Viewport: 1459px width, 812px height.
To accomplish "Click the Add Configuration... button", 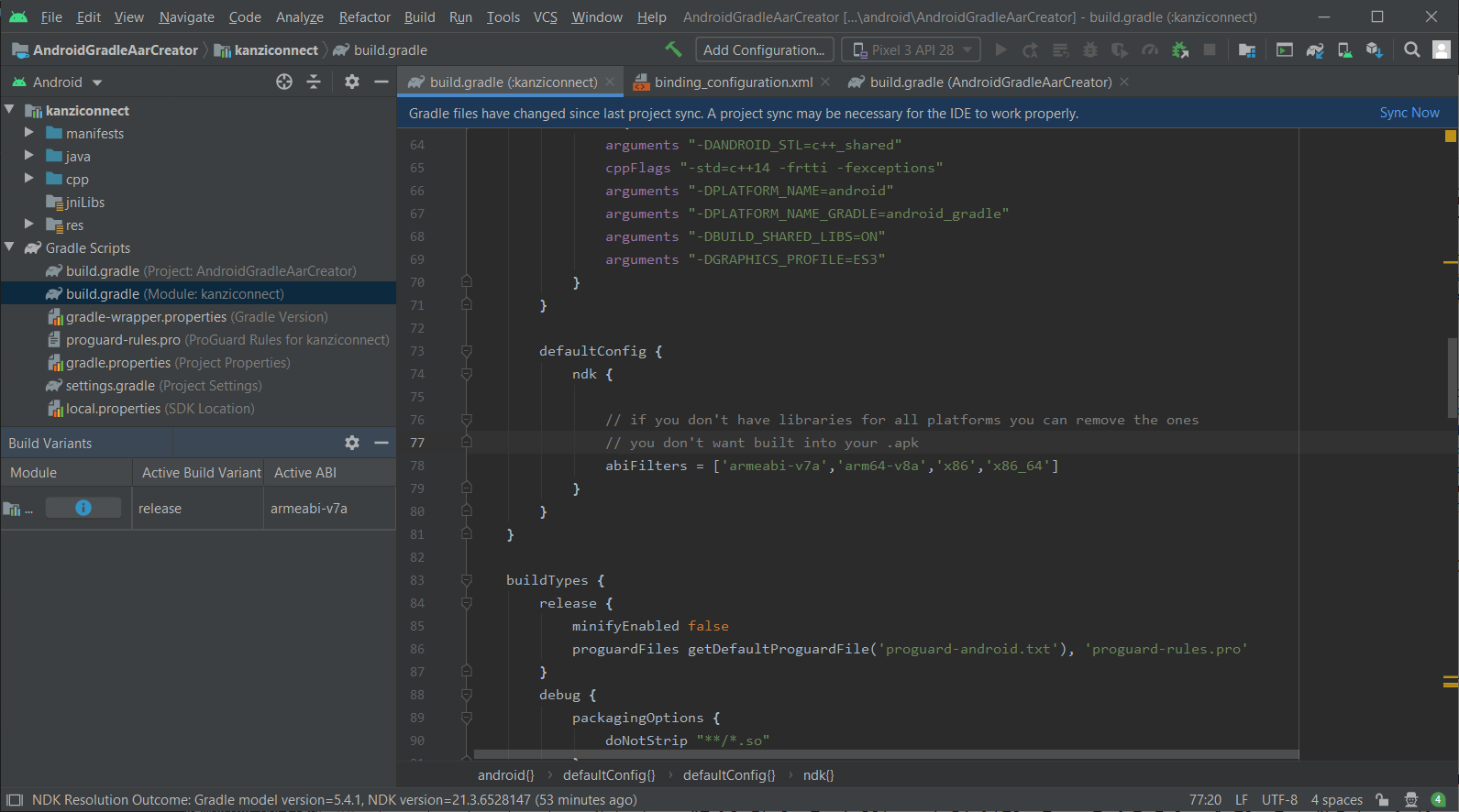I will tap(764, 49).
